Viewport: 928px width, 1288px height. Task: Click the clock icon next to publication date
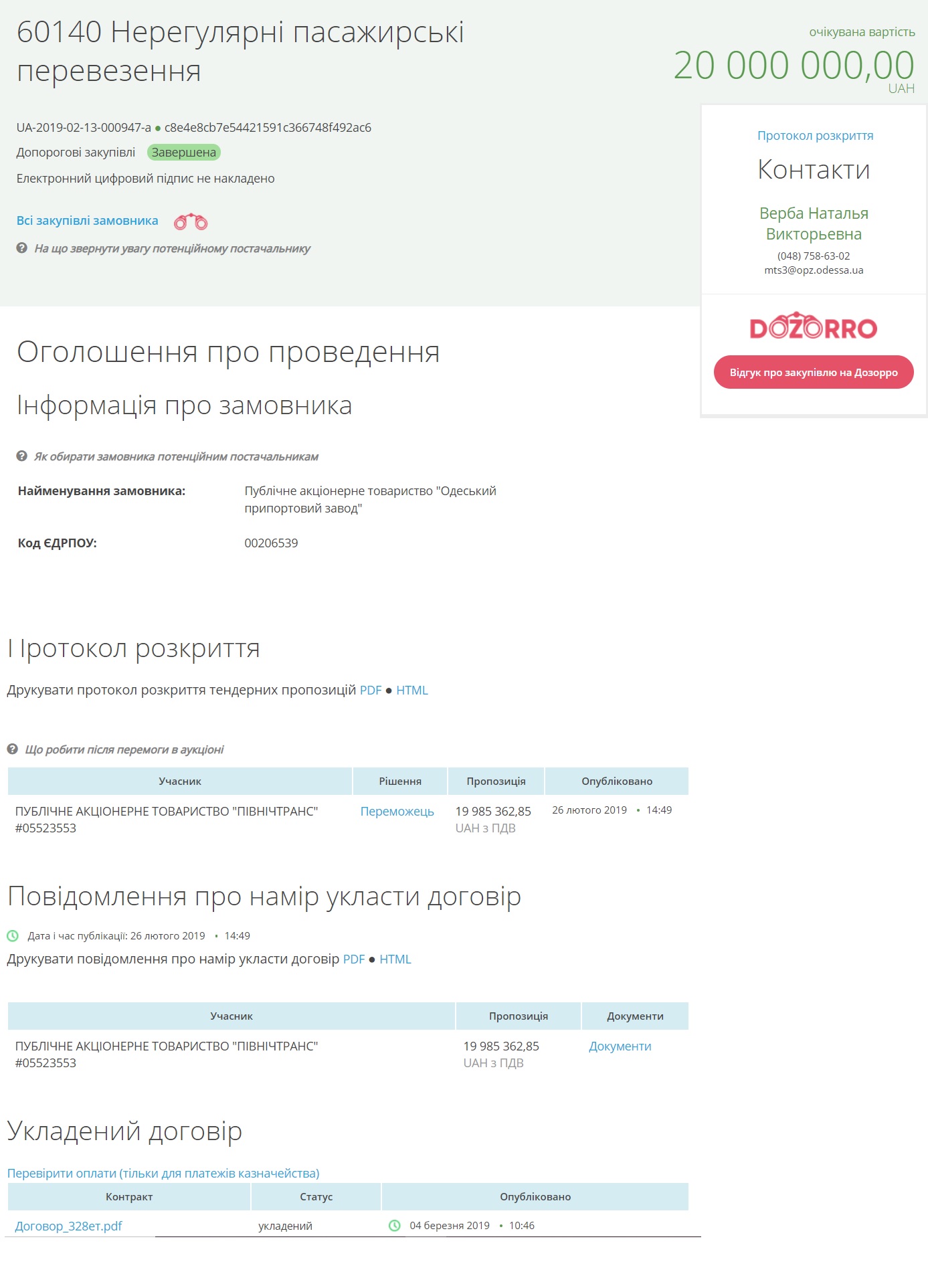tap(13, 935)
